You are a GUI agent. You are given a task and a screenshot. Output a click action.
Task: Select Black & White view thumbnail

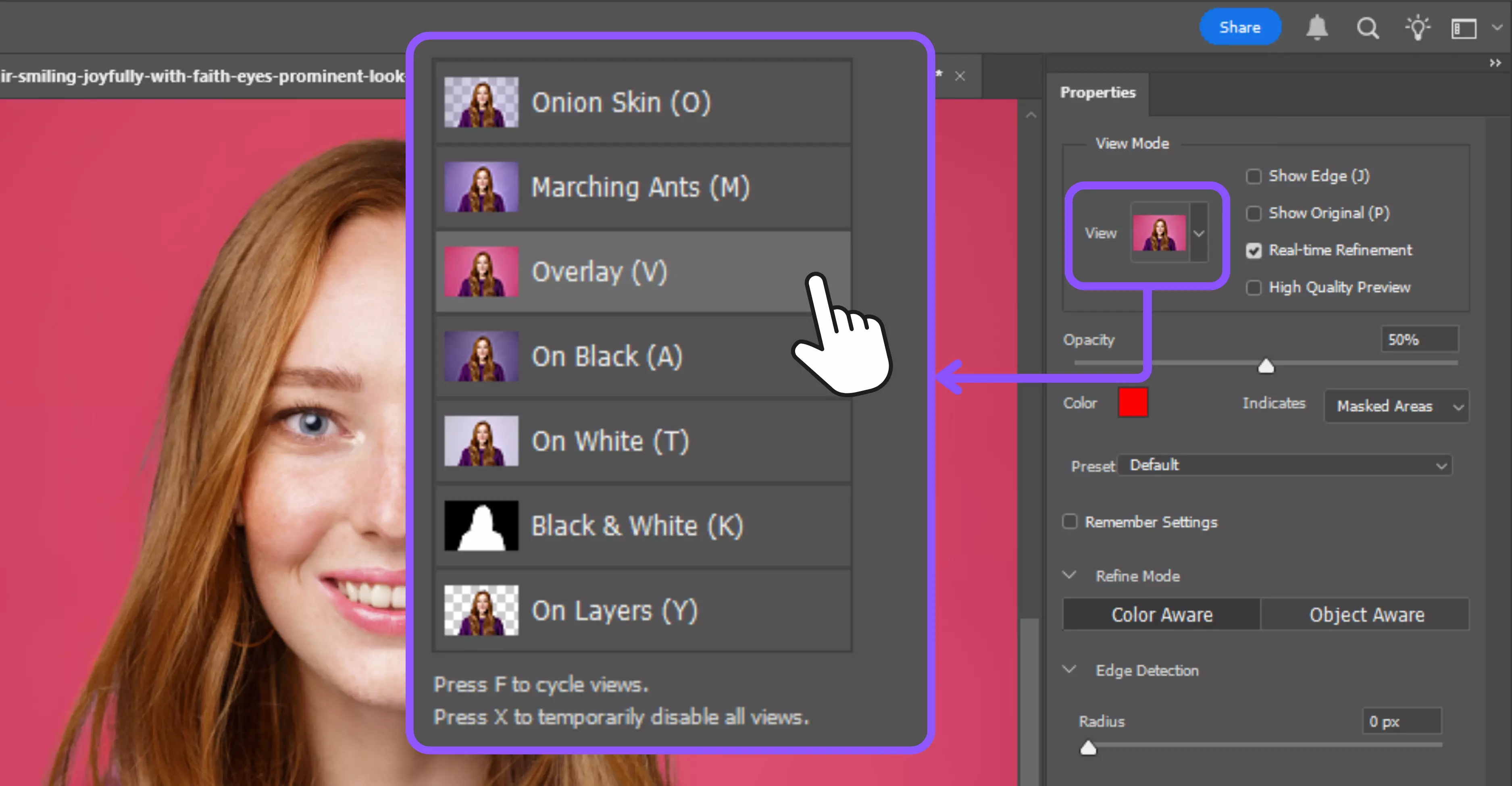coord(481,526)
